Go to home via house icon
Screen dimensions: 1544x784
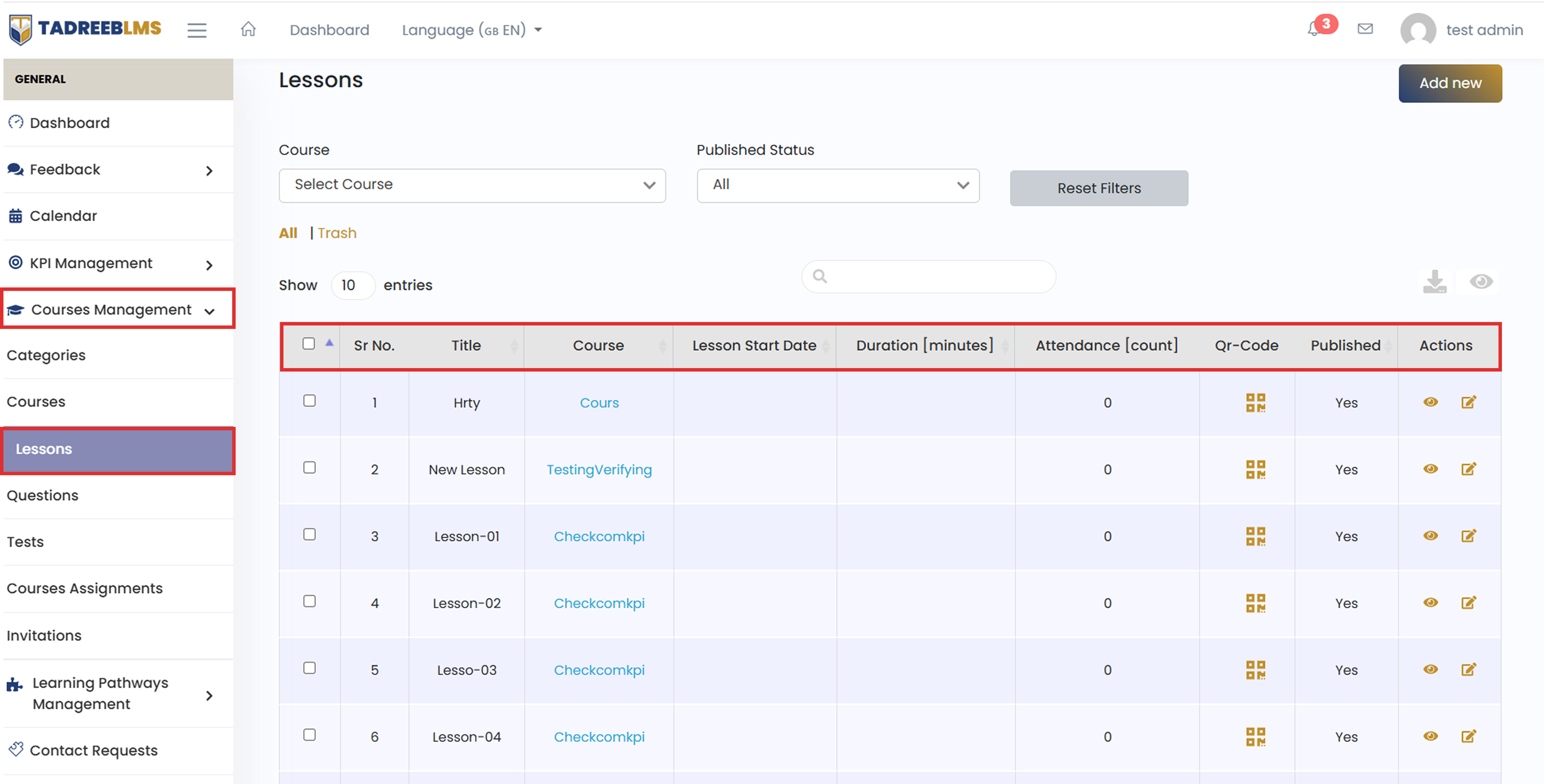(x=248, y=29)
